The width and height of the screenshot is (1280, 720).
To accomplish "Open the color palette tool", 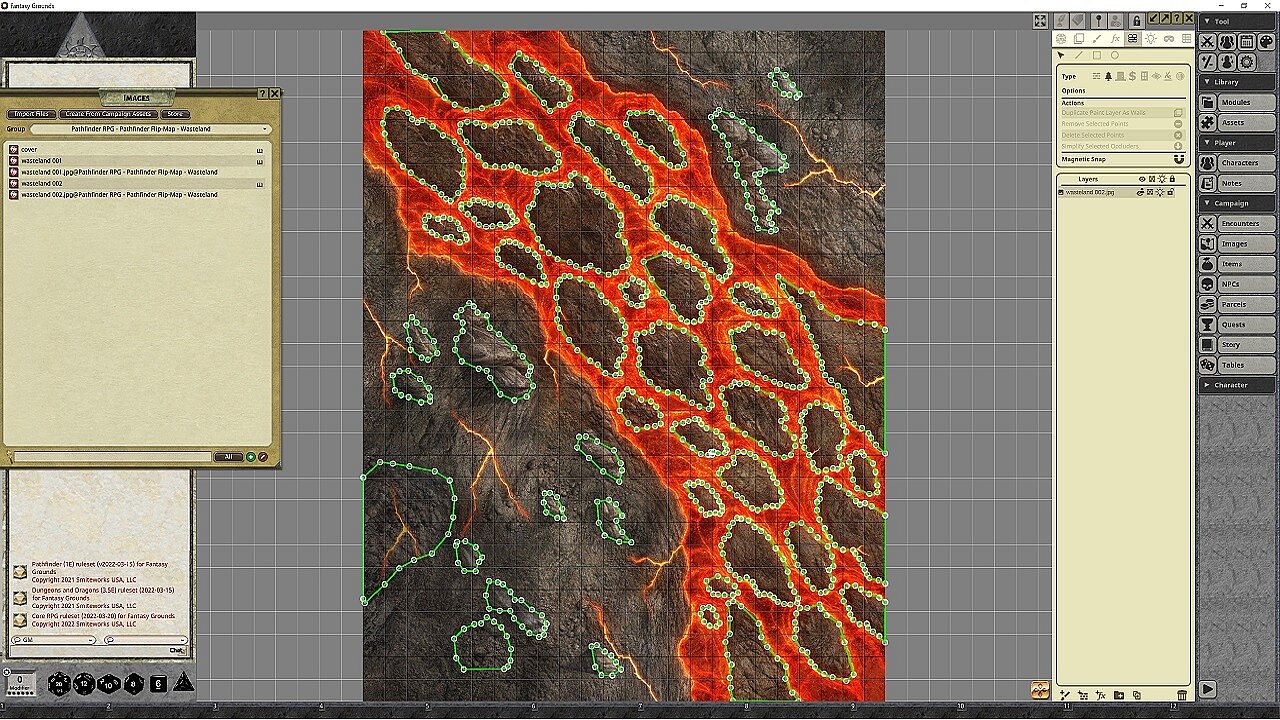I will tap(1266, 42).
